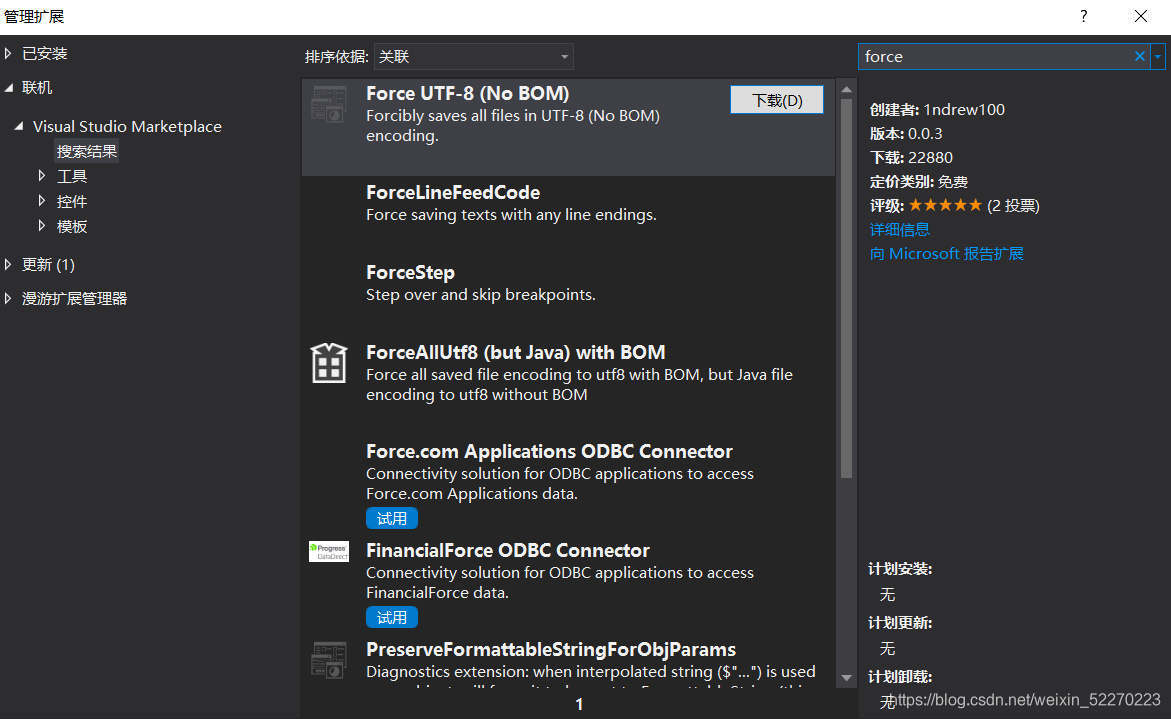The width and height of the screenshot is (1171, 719).
Task: Click the results list scrollbar thumb
Action: (846, 287)
